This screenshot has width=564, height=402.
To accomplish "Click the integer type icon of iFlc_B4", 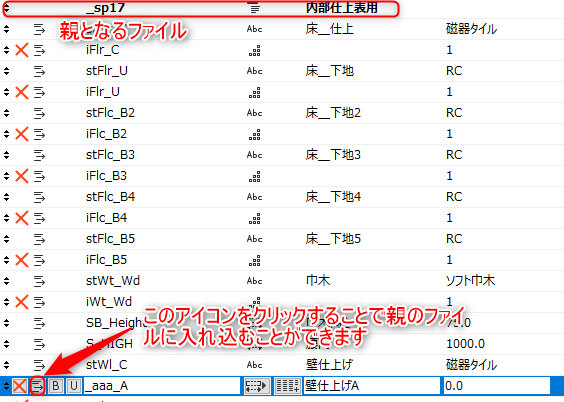I will (255, 219).
